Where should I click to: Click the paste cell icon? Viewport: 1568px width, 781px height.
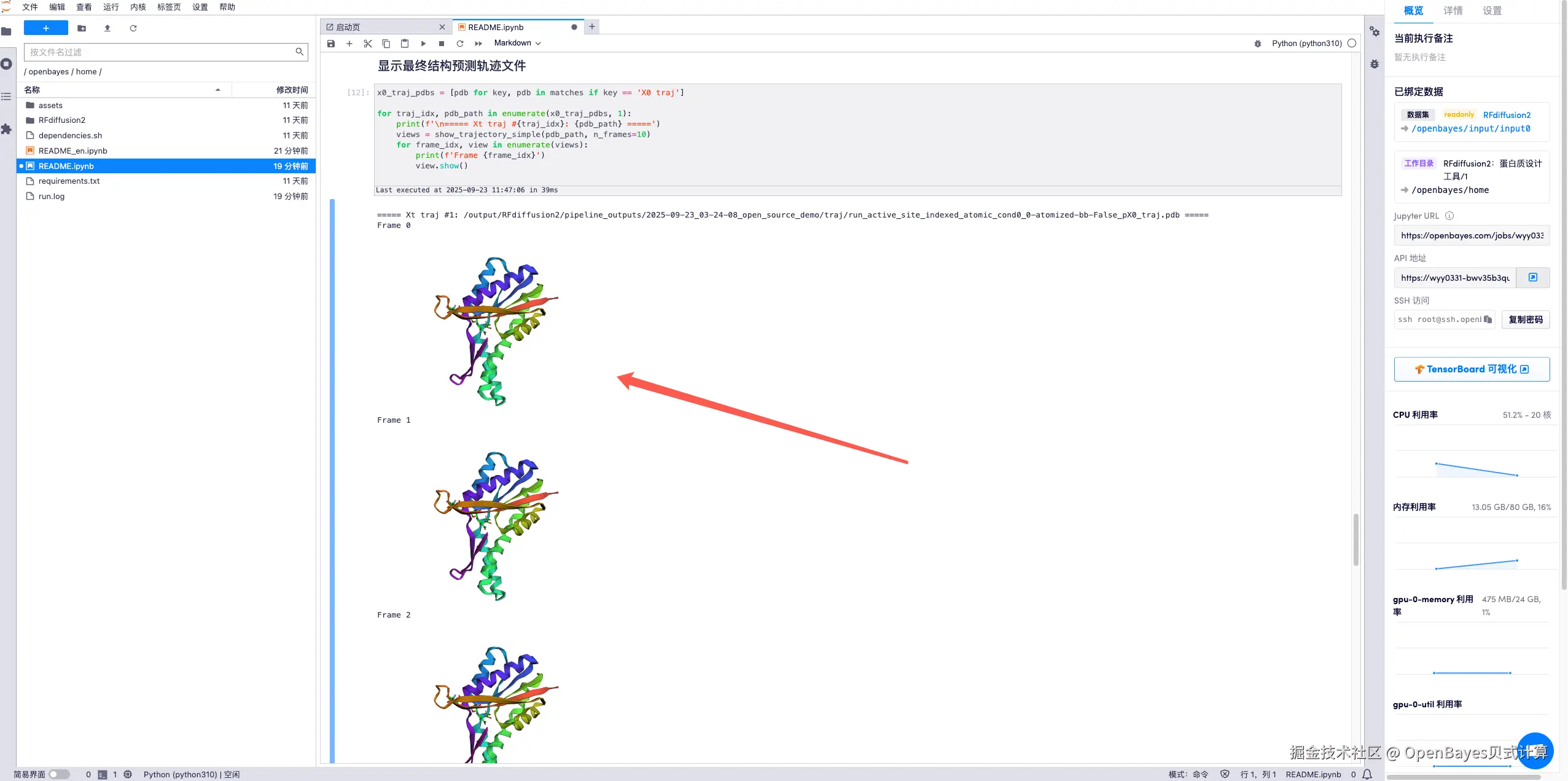coord(405,44)
